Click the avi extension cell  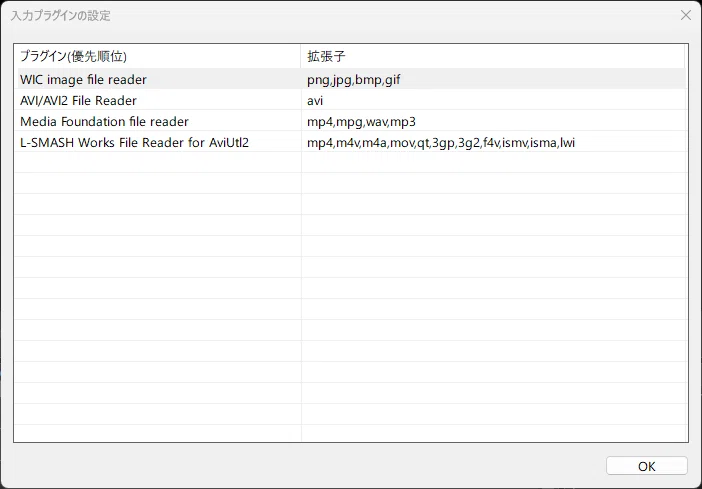pyautogui.click(x=494, y=100)
